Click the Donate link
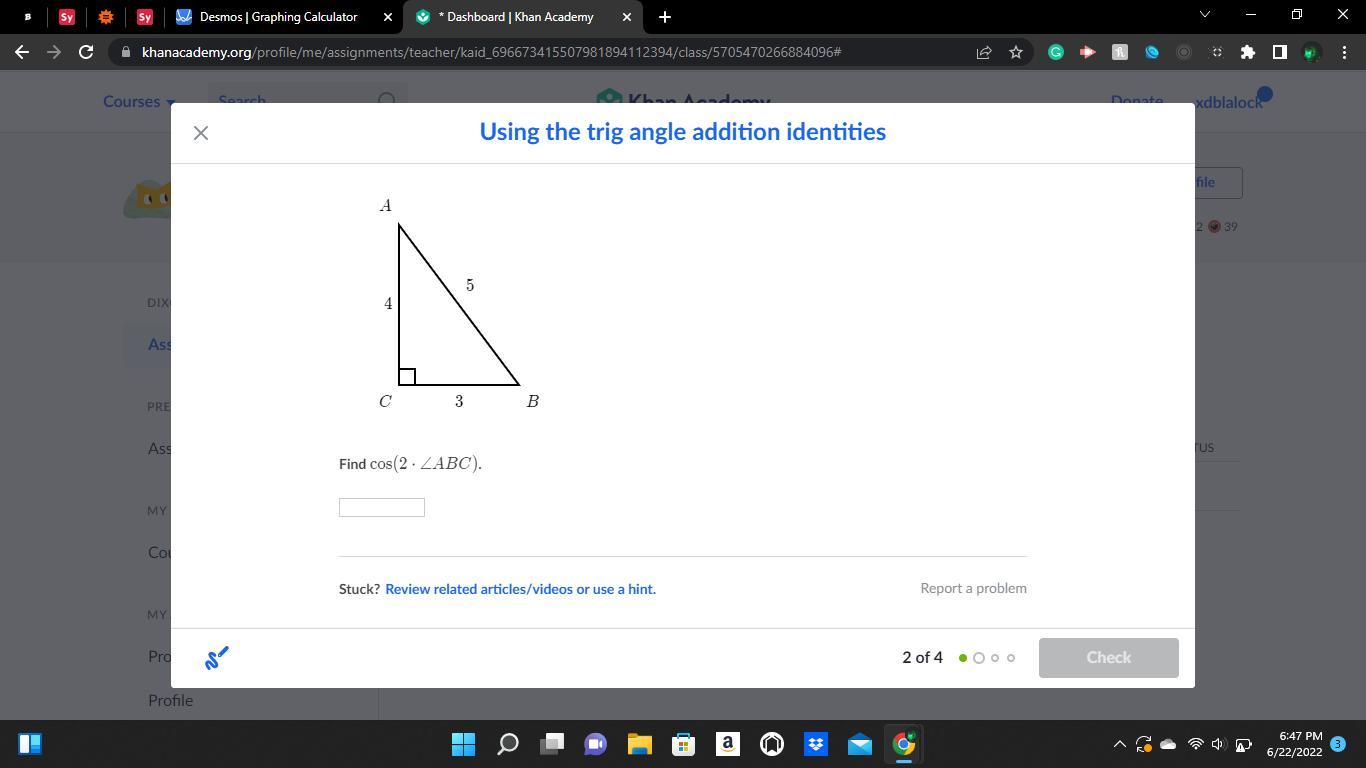1366x768 pixels. [x=1137, y=102]
